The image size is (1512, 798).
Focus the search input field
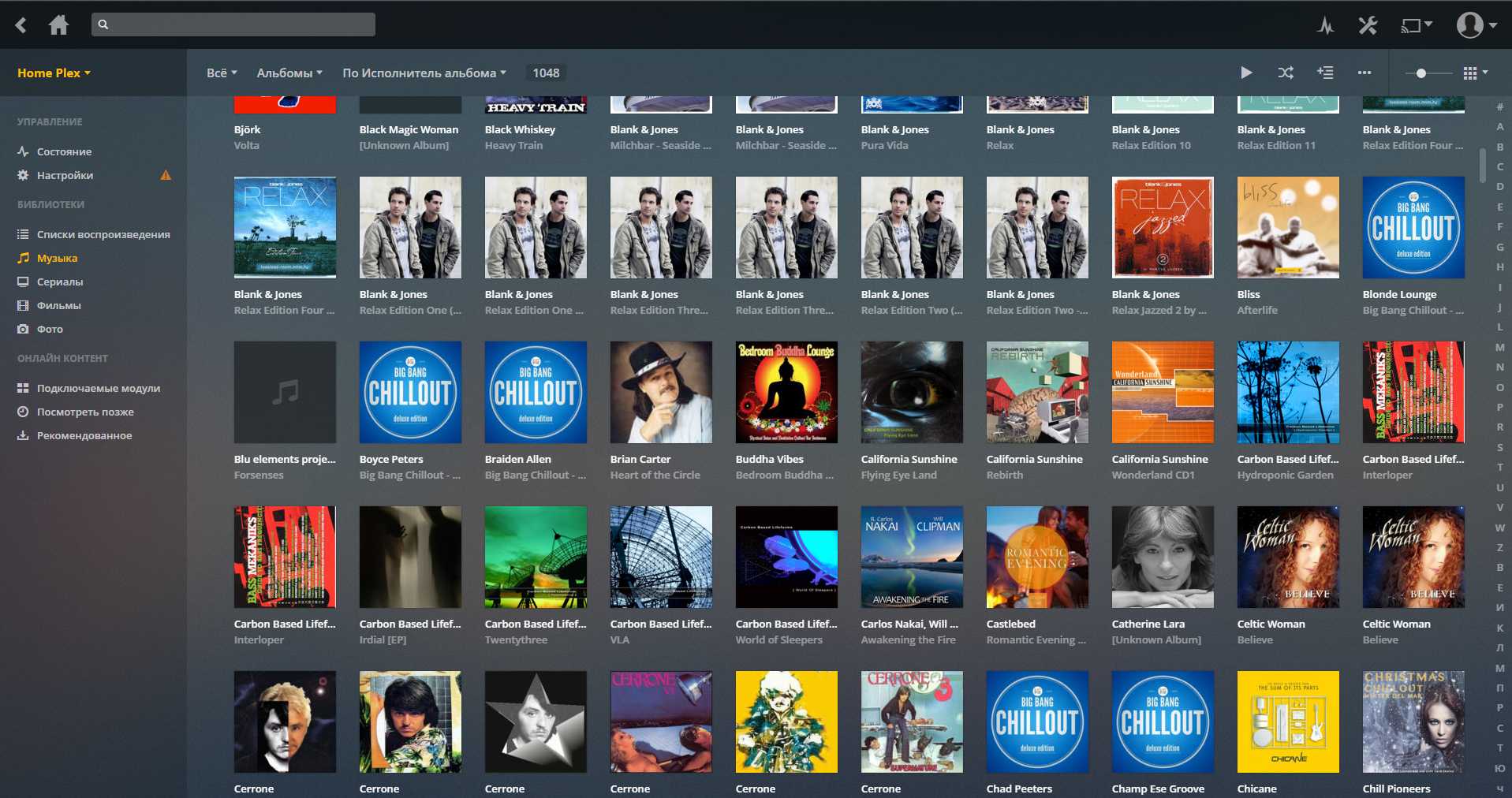pyautogui.click(x=233, y=24)
